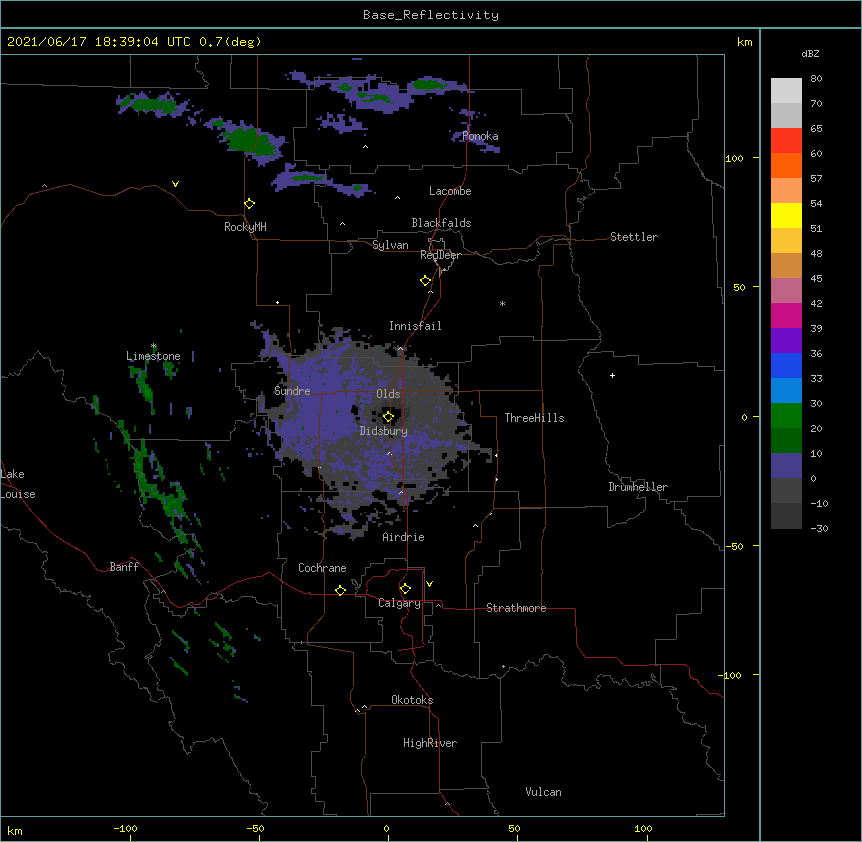
Task: Click the Sylvan town label
Action: [x=390, y=245]
